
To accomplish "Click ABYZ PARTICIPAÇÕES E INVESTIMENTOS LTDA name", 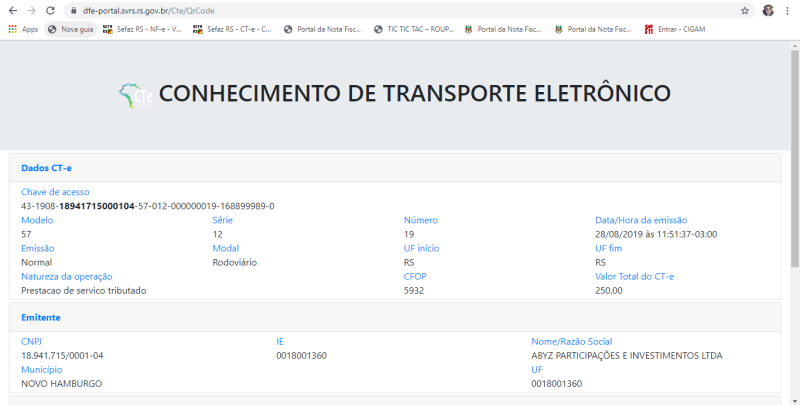I will tap(627, 356).
